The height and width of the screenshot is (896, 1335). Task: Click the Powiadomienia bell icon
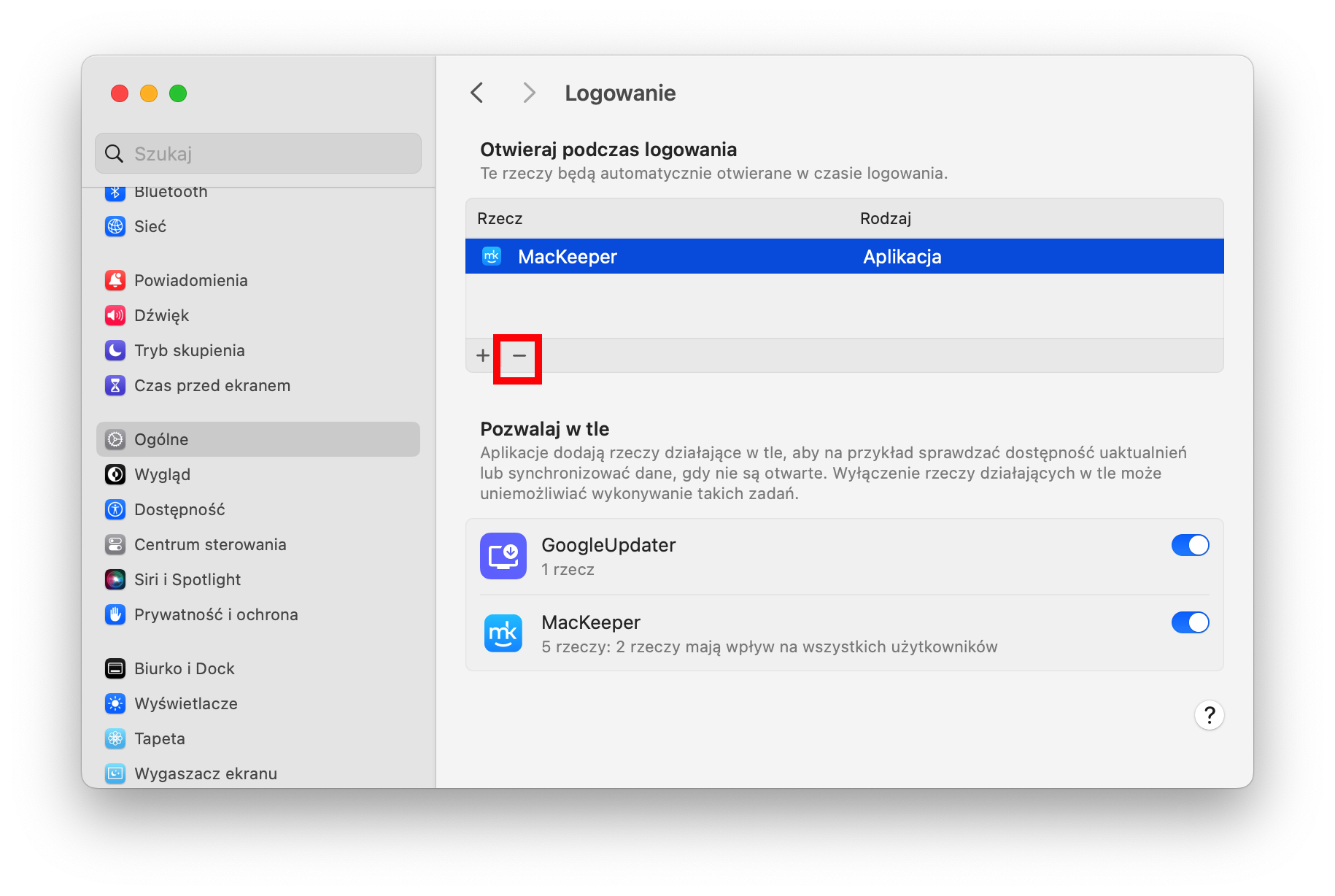click(115, 280)
